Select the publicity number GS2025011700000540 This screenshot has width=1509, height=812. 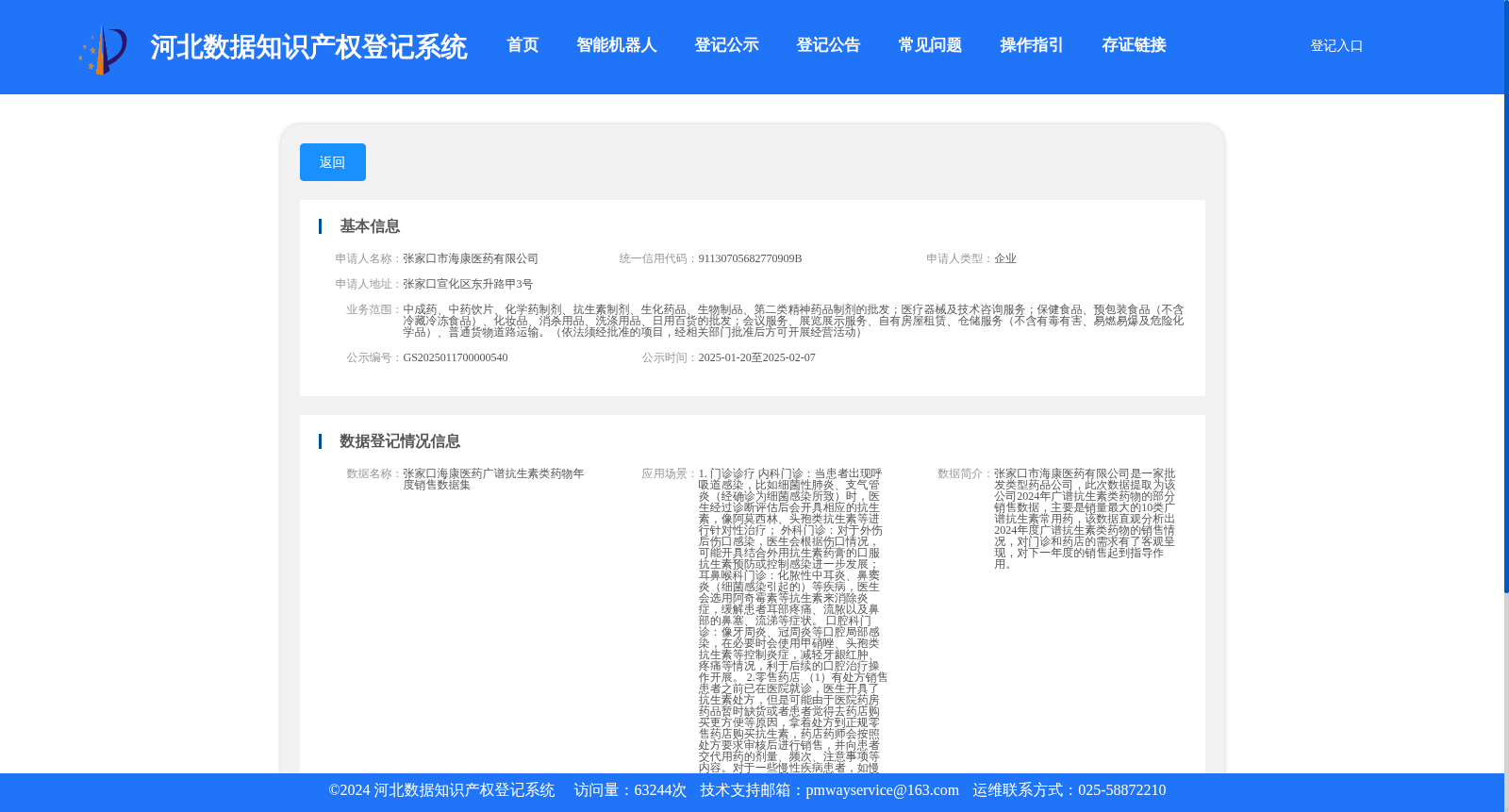pos(456,357)
